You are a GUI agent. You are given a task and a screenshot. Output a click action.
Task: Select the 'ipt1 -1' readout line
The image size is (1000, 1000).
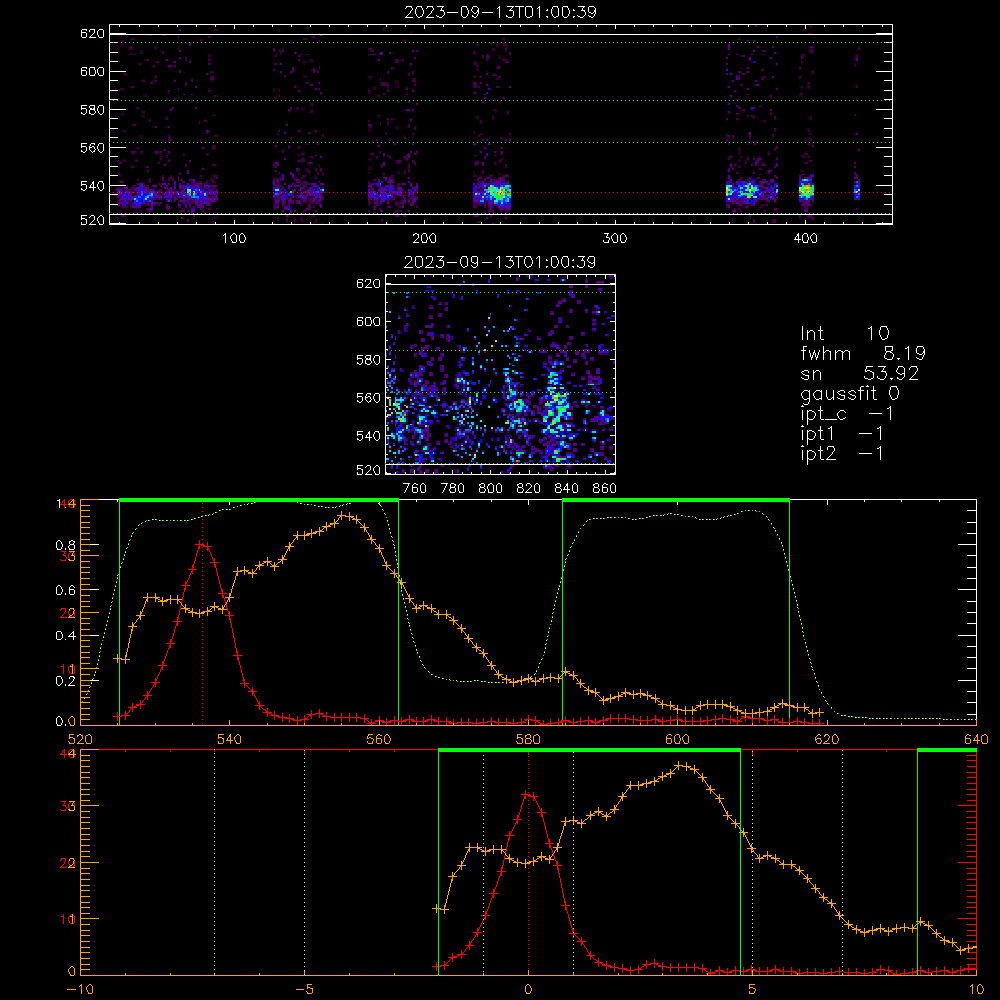point(842,434)
